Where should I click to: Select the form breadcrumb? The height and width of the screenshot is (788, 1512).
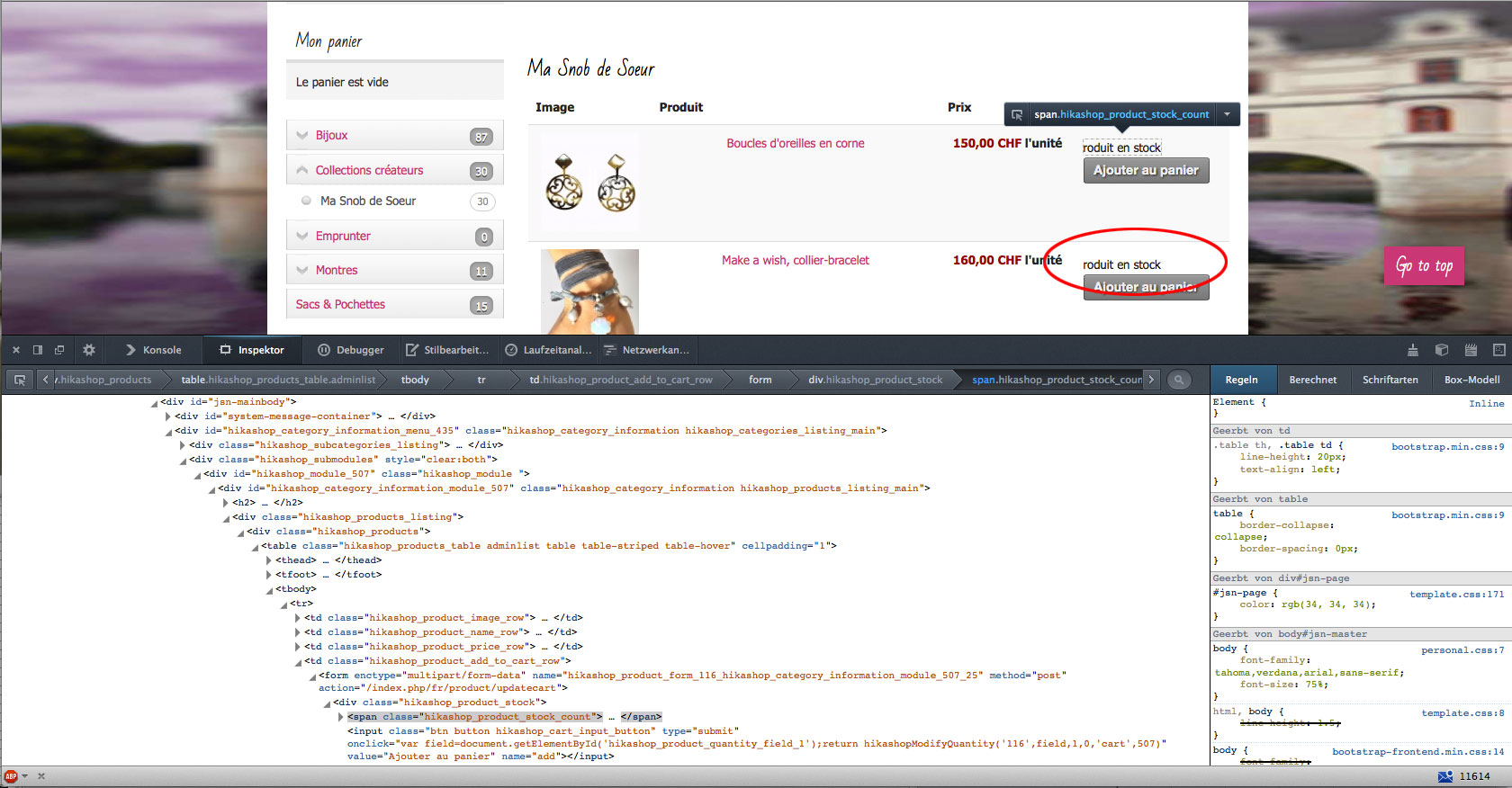760,380
